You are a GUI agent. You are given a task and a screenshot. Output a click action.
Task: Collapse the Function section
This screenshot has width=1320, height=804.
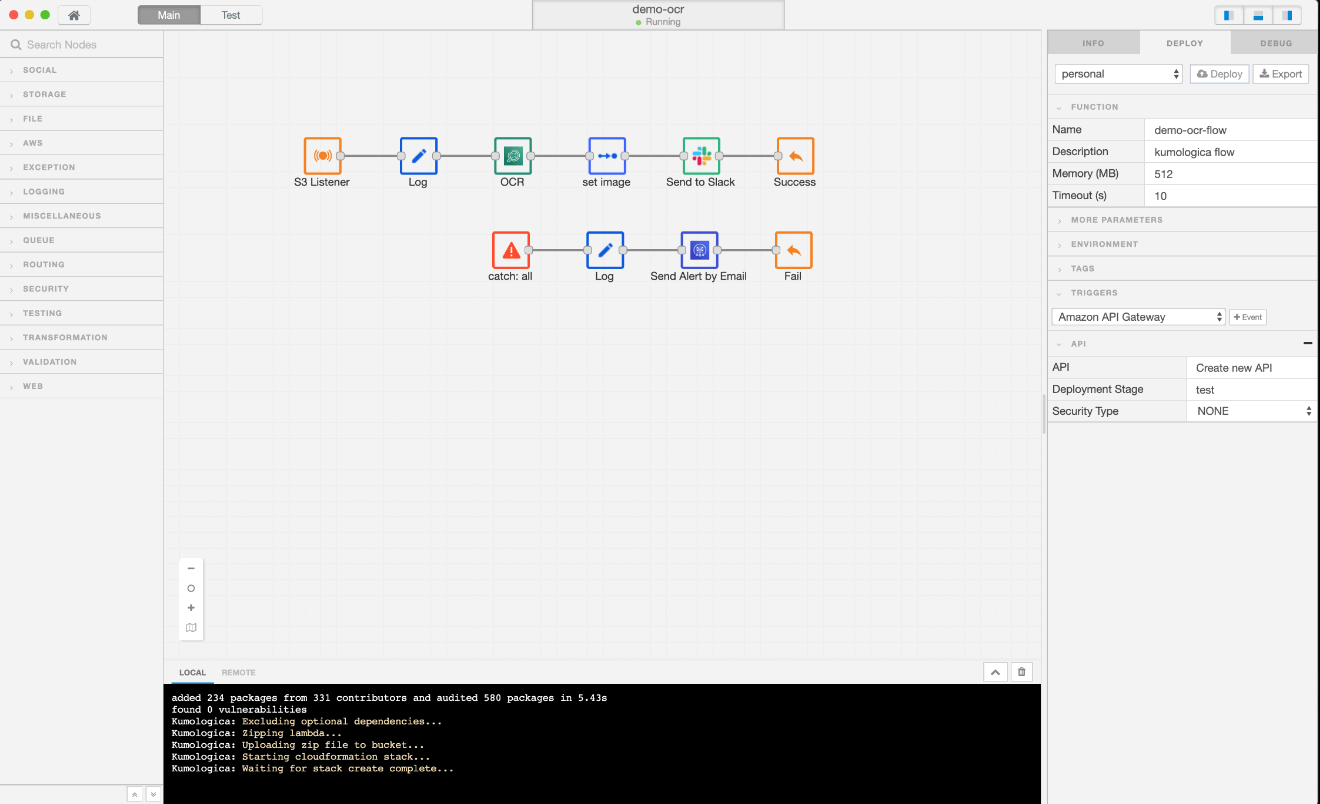pyautogui.click(x=1182, y=107)
